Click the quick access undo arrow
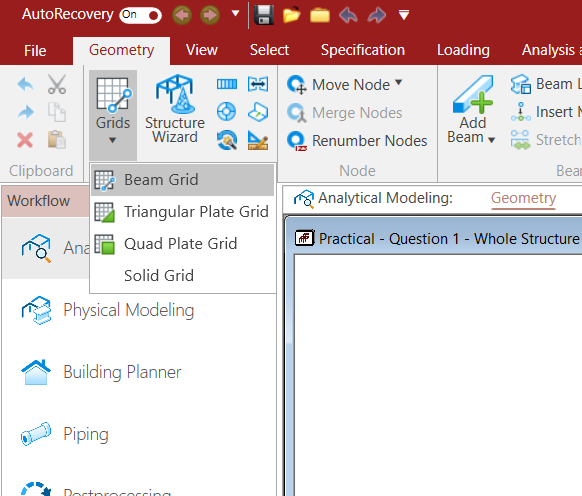Screen dimensions: 582x496 [348, 16]
